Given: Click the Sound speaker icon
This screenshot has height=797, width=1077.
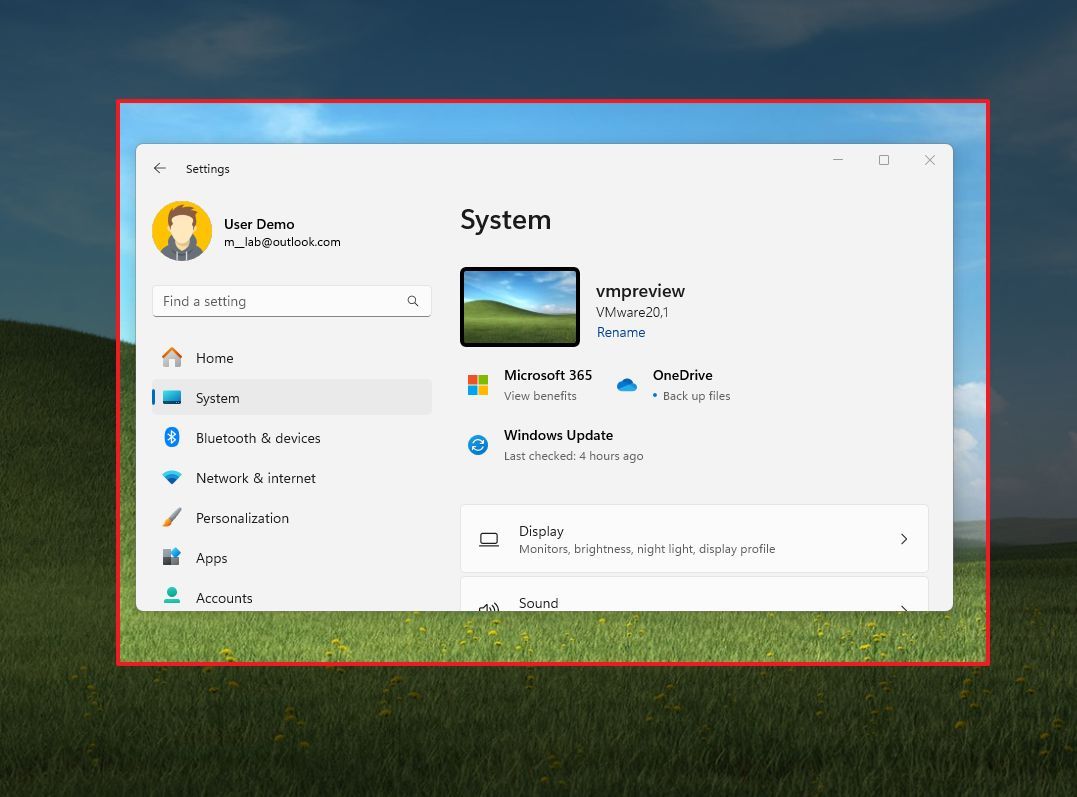Looking at the screenshot, I should tap(489, 608).
